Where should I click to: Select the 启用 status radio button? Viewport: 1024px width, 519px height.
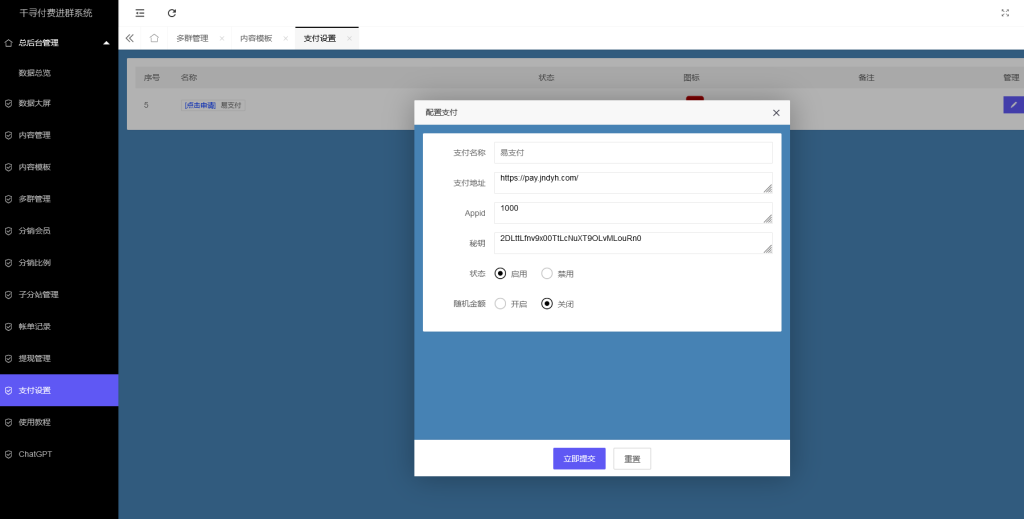coord(501,273)
